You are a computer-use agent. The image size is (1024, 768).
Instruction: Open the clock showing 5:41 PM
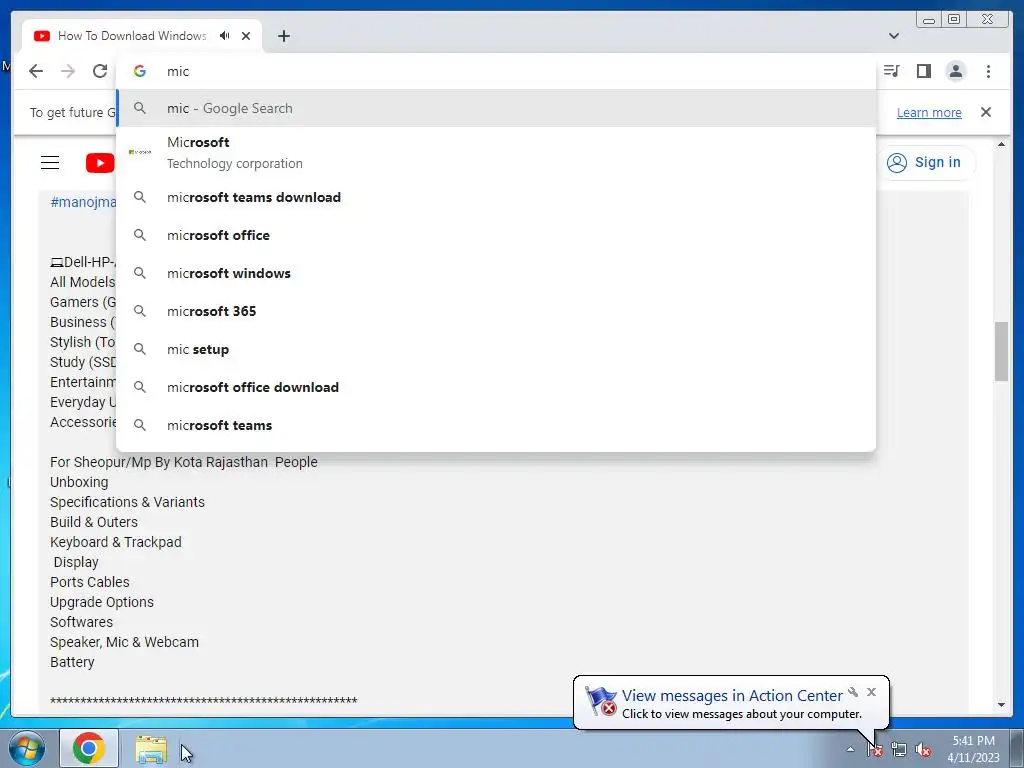(x=973, y=749)
